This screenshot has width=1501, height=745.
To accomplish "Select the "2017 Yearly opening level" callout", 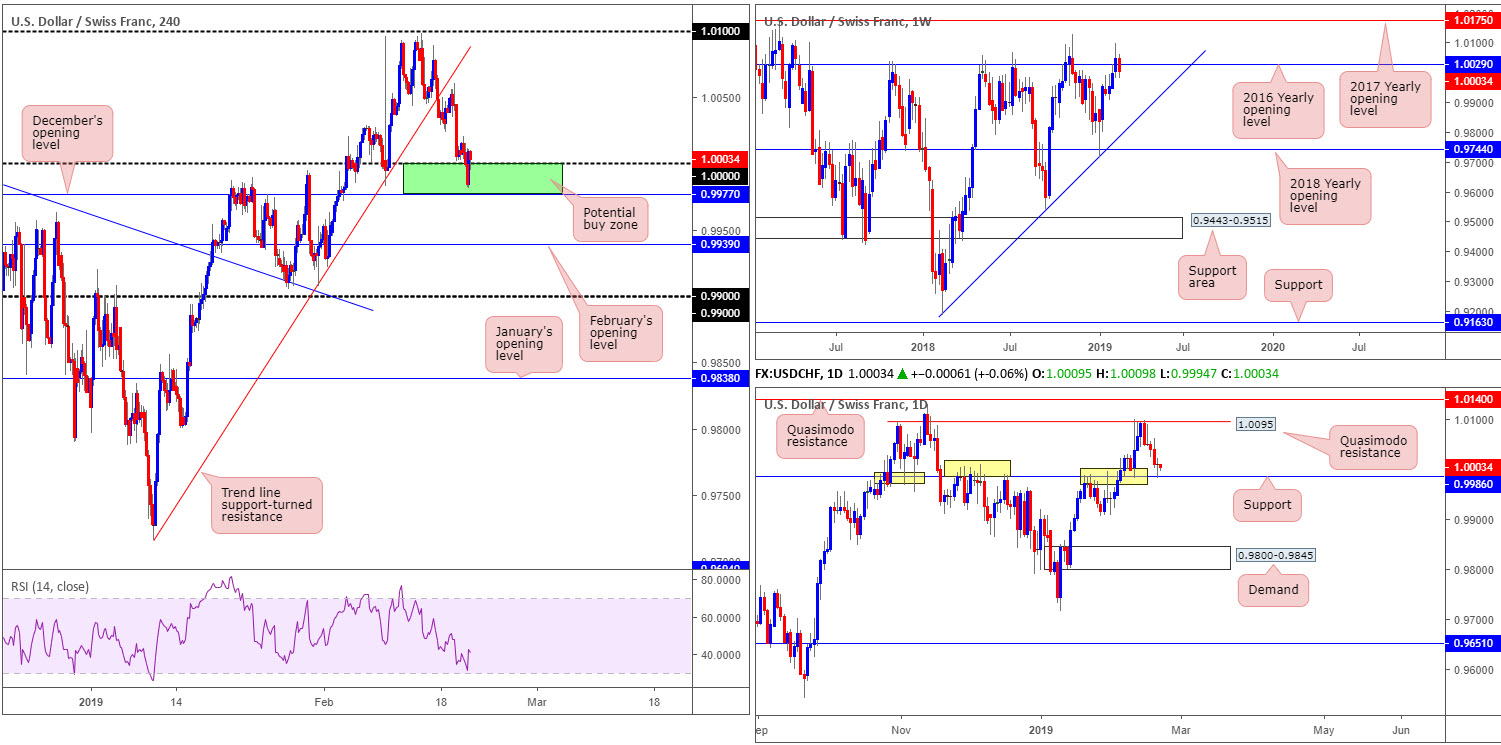I will pos(1385,99).
